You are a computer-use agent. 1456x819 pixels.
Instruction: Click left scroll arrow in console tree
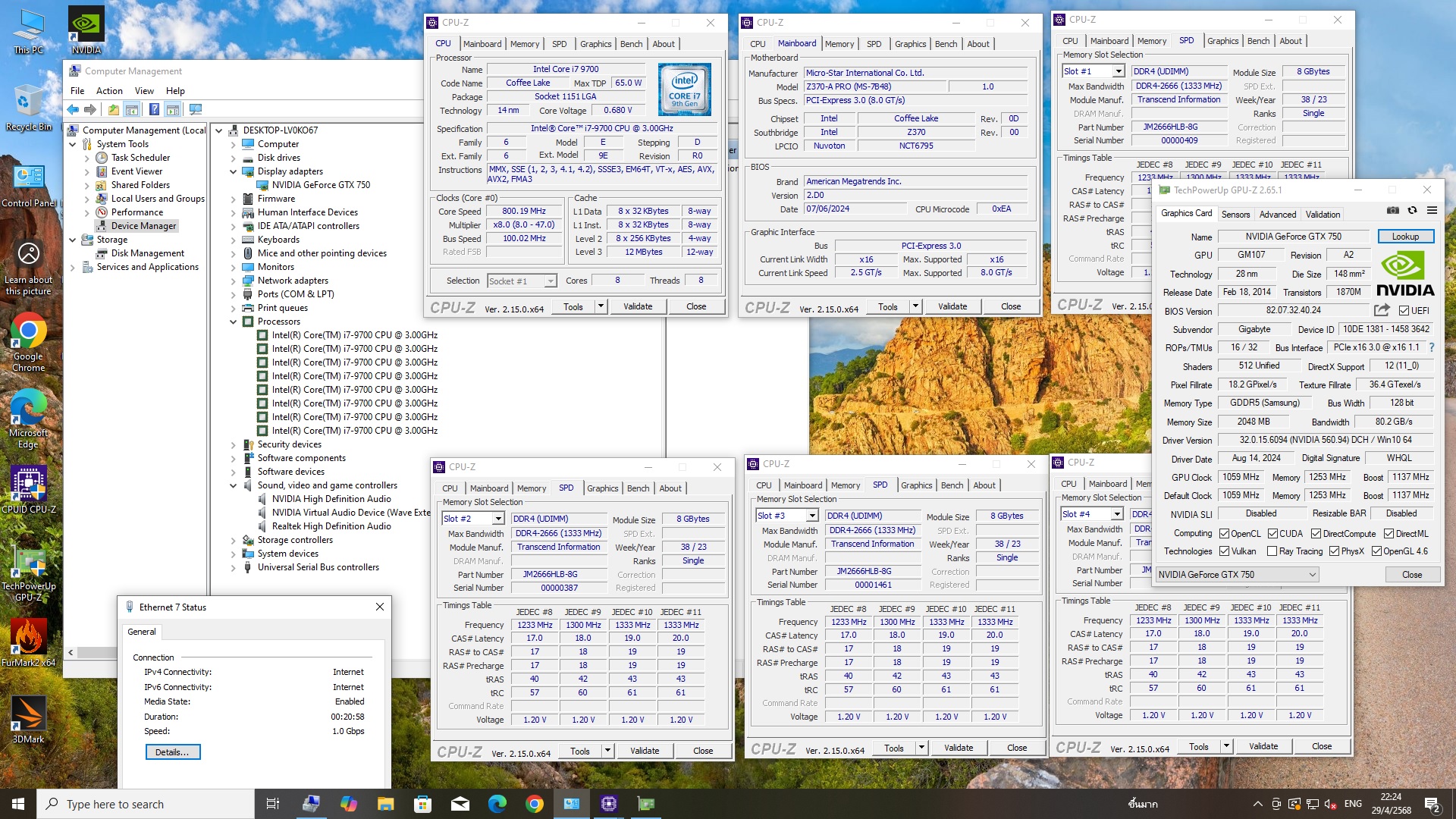point(71,652)
